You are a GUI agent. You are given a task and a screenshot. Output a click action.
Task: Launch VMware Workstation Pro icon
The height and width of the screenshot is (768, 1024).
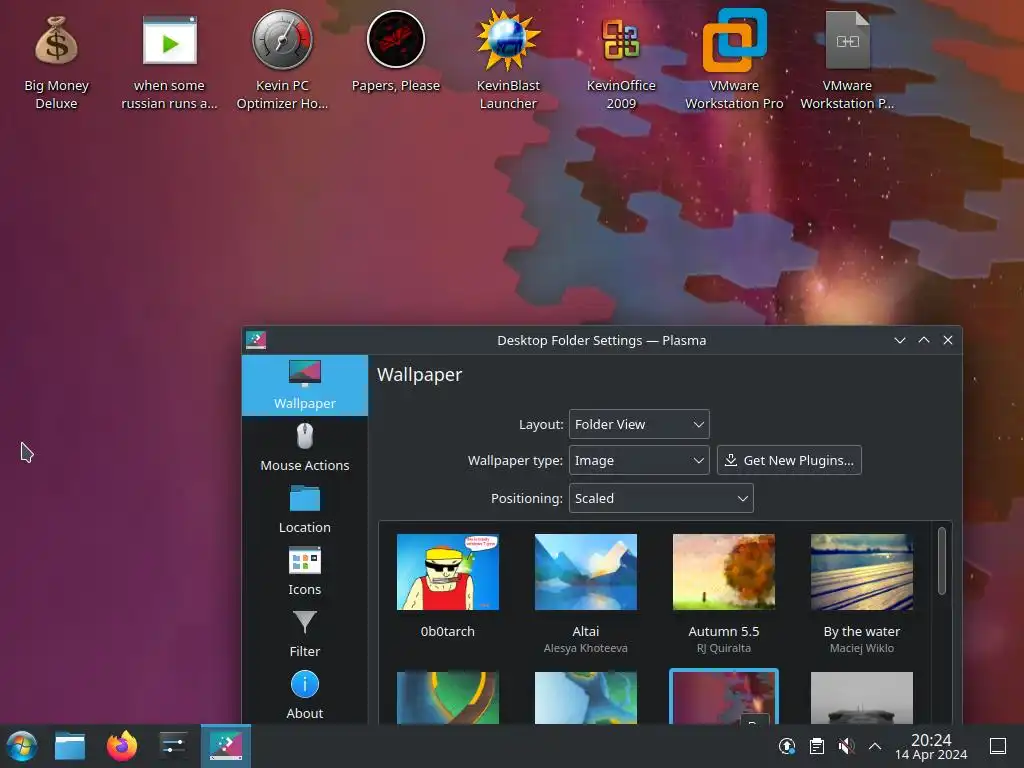[x=734, y=60]
